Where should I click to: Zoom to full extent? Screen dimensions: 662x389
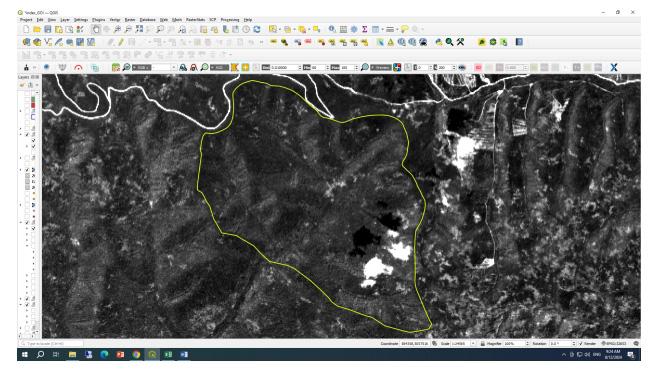pyautogui.click(x=139, y=29)
